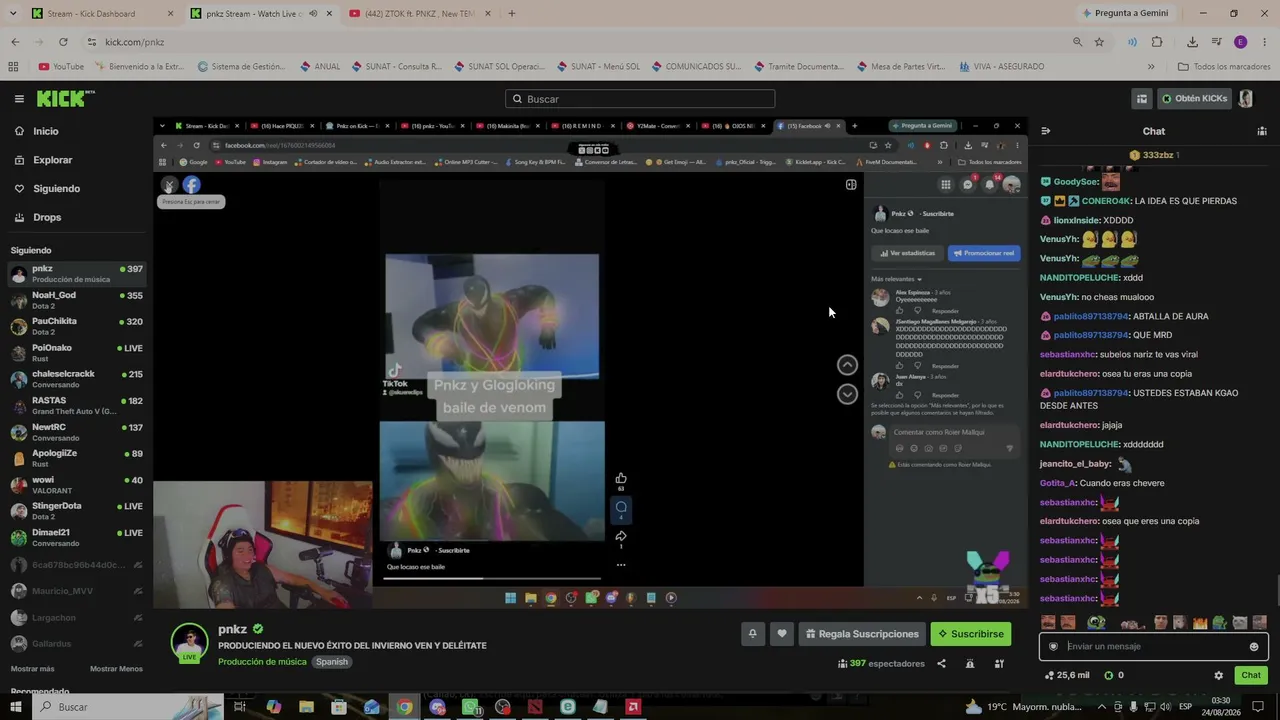Enable notifications with the bell icon
This screenshot has width=1280, height=720.
point(753,634)
